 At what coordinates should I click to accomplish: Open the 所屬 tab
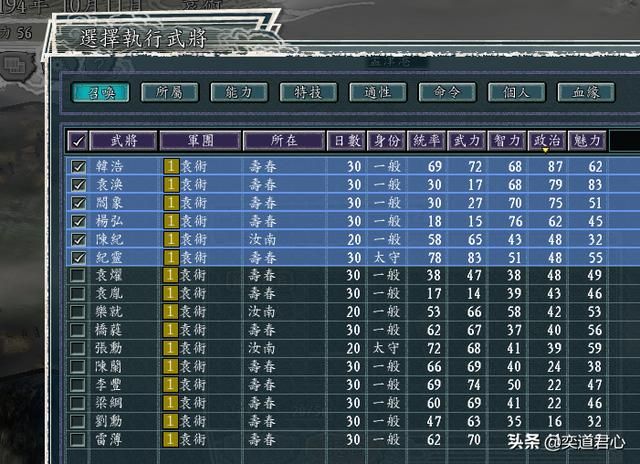pyautogui.click(x=169, y=93)
